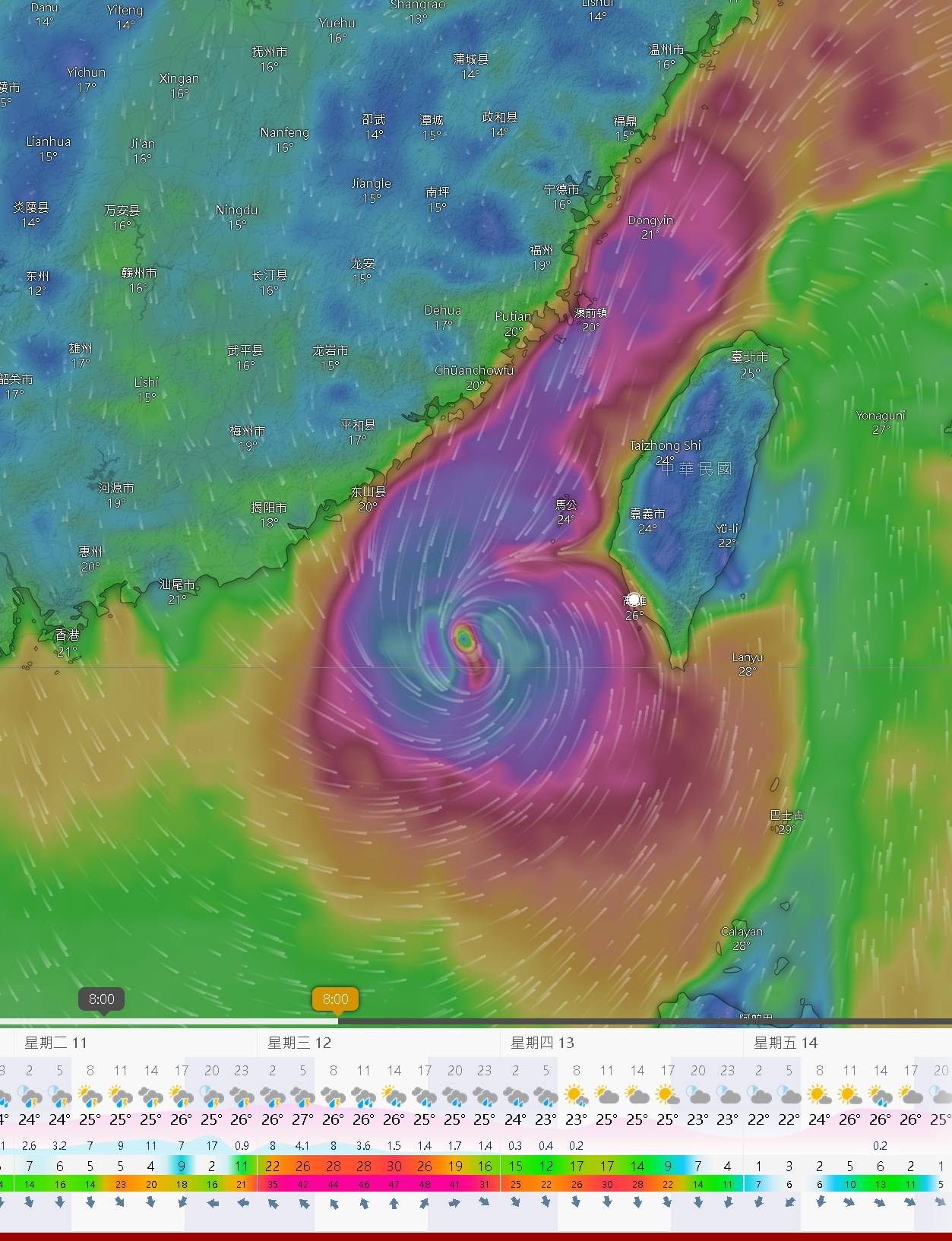Click the dark unplayed section of the timeline bar
Image resolution: width=952 pixels, height=1241 pixels.
click(x=646, y=1021)
